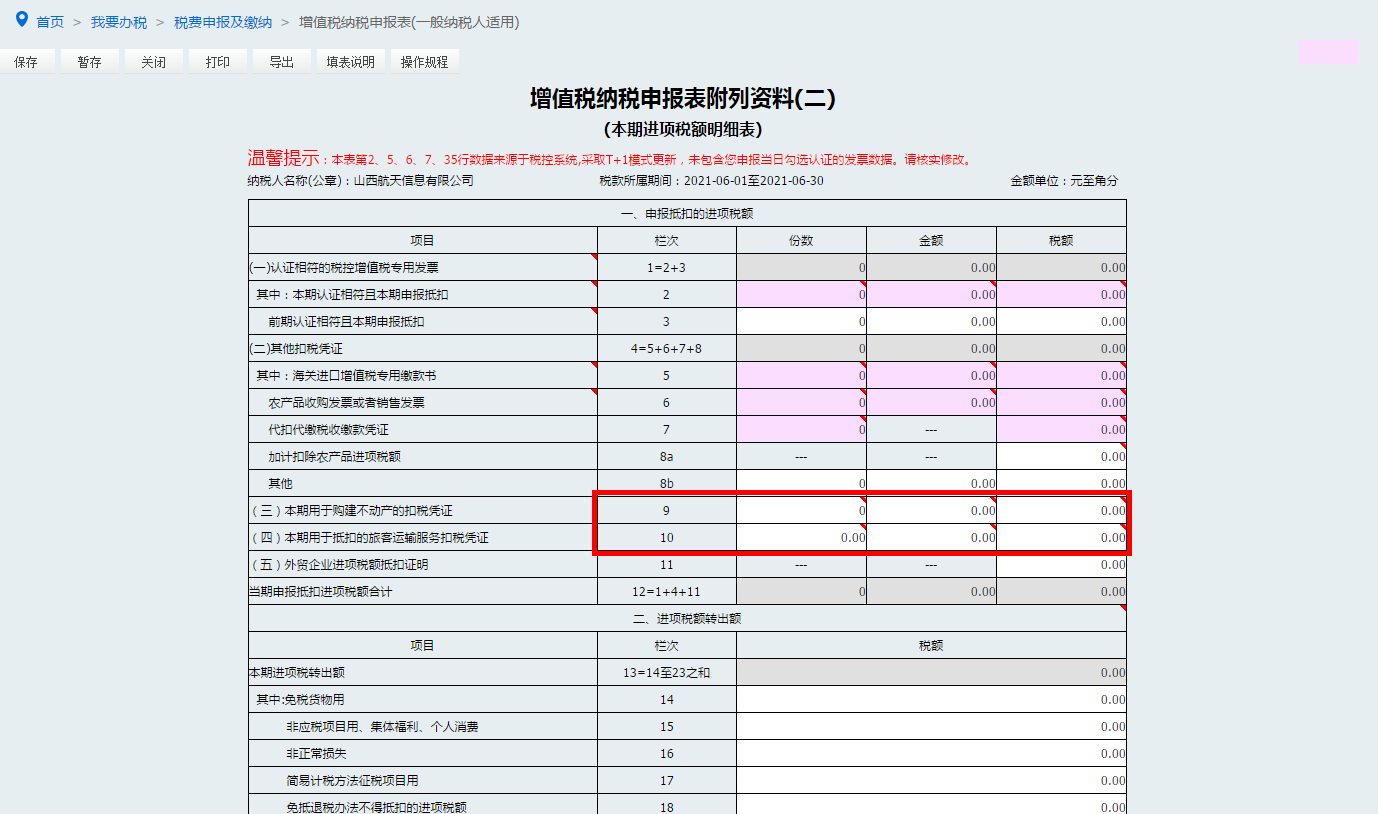Click the 13=14至23之和 栏次 cell
This screenshot has height=814, width=1378.
pos(667,673)
